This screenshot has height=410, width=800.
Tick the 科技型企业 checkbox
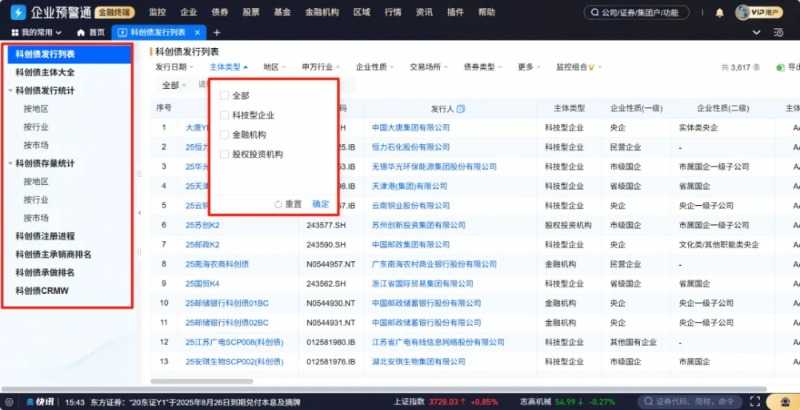224,115
